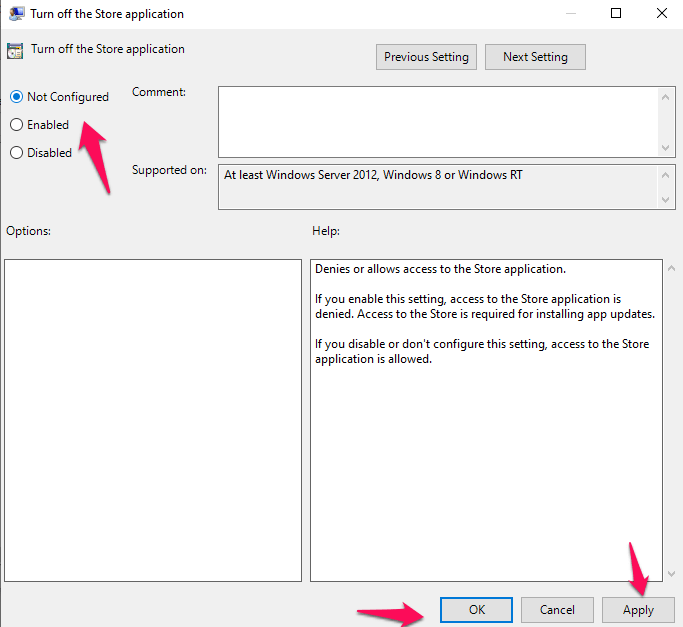Image resolution: width=683 pixels, height=627 pixels.
Task: Click inside the Comment text box
Action: click(438, 122)
